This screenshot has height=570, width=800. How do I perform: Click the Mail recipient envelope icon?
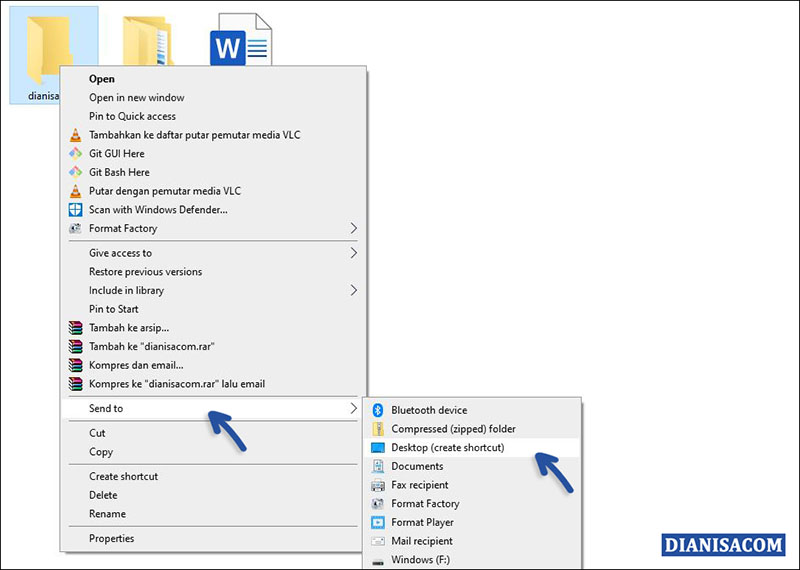tap(378, 541)
